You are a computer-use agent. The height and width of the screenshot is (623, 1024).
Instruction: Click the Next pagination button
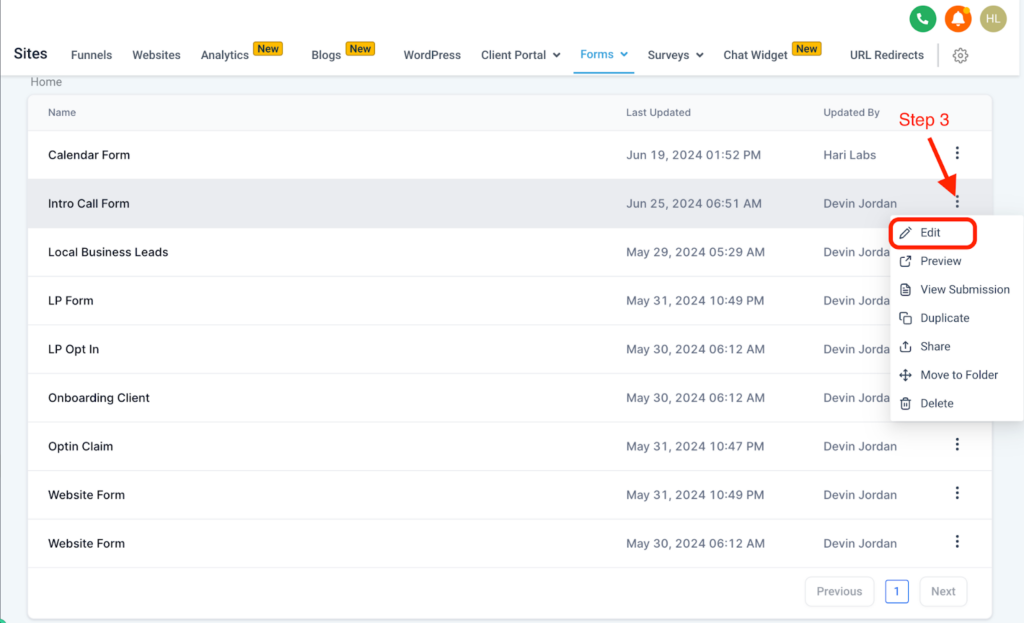[943, 591]
